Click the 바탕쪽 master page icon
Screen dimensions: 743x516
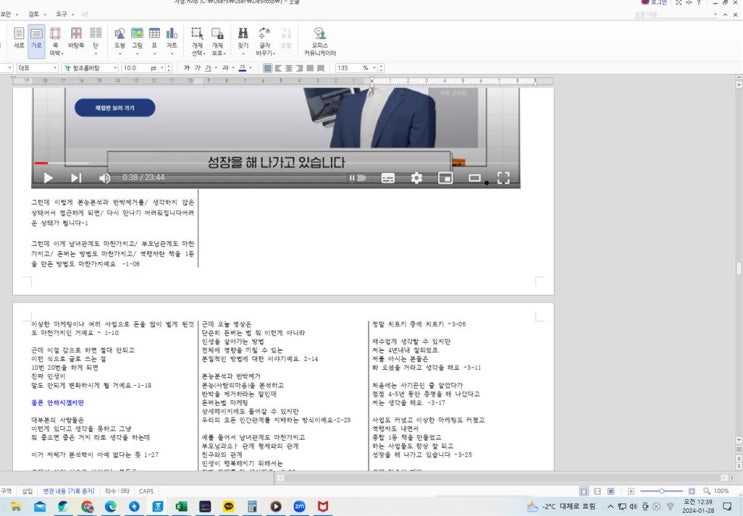coord(76,38)
